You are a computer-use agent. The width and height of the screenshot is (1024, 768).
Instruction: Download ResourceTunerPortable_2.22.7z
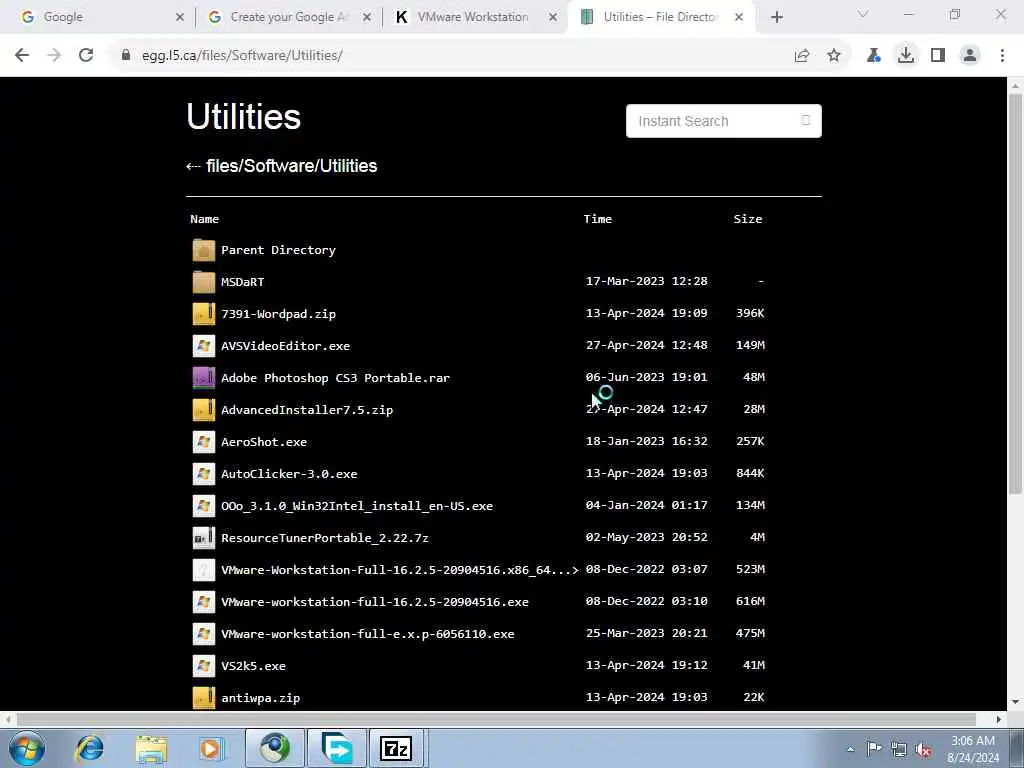(325, 538)
